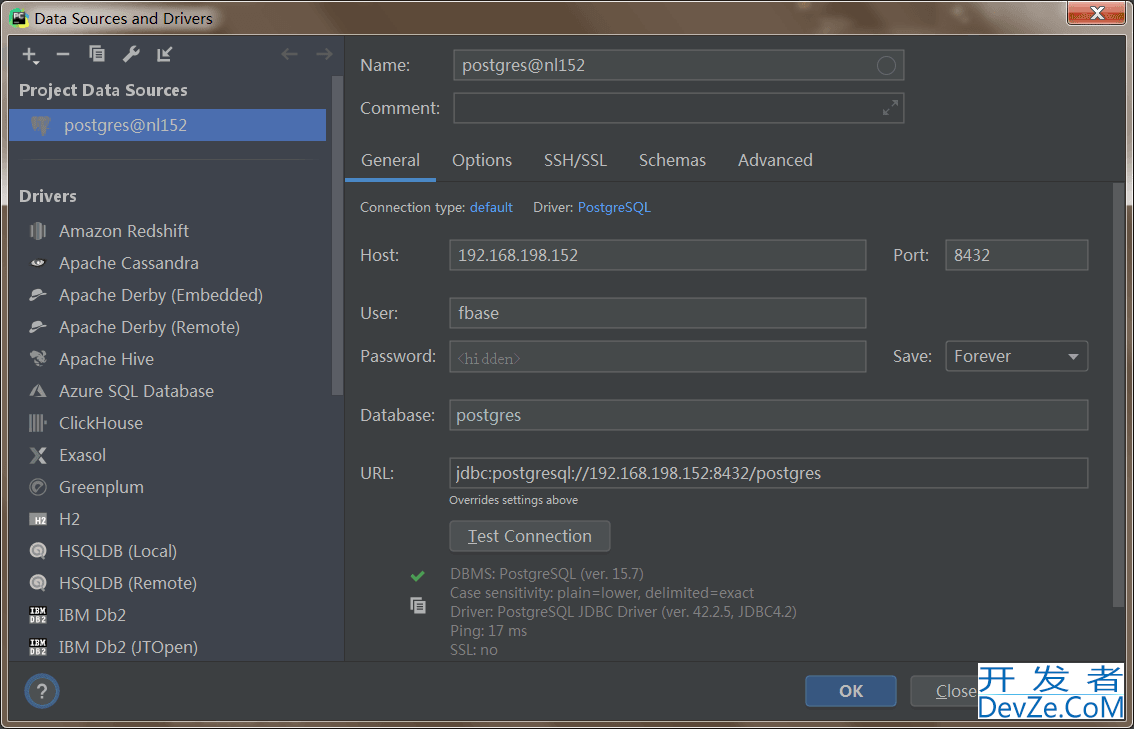Image resolution: width=1134 pixels, height=729 pixels.
Task: Click the HSQLDB (Local) icon
Action: pos(38,551)
